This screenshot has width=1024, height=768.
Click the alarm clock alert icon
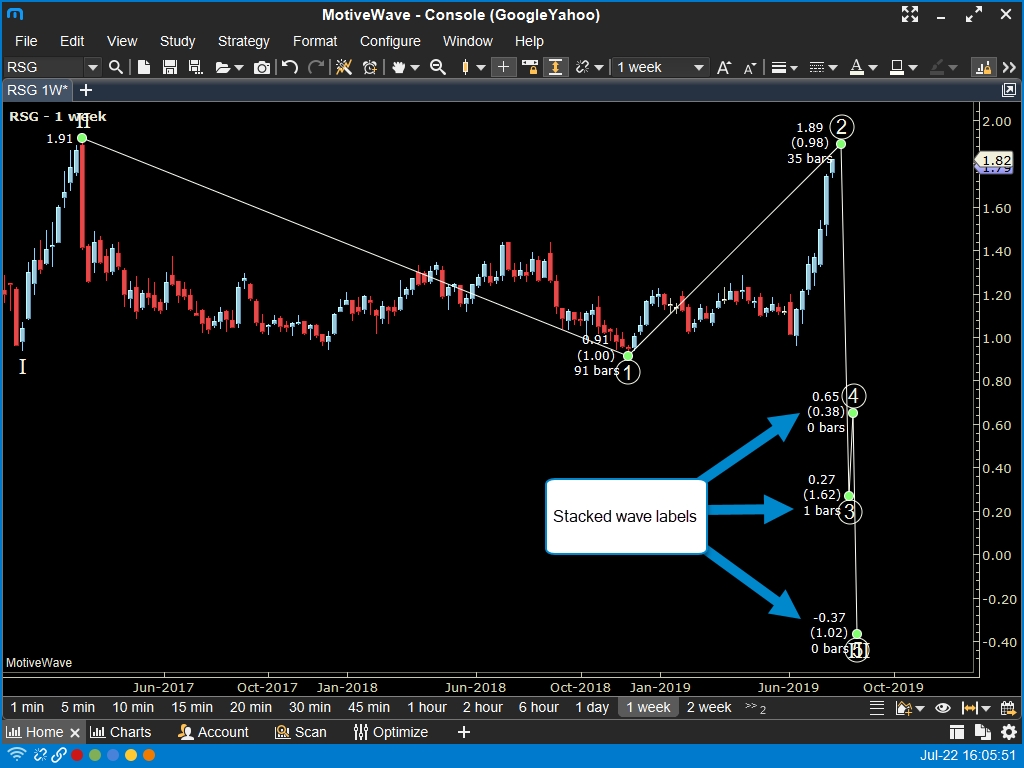(x=370, y=67)
